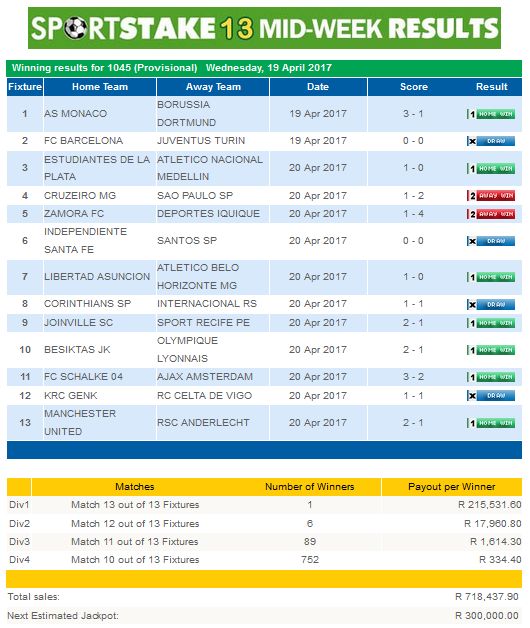This screenshot has height=628, width=530.
Task: Click the Away Team column header
Action: point(213,87)
